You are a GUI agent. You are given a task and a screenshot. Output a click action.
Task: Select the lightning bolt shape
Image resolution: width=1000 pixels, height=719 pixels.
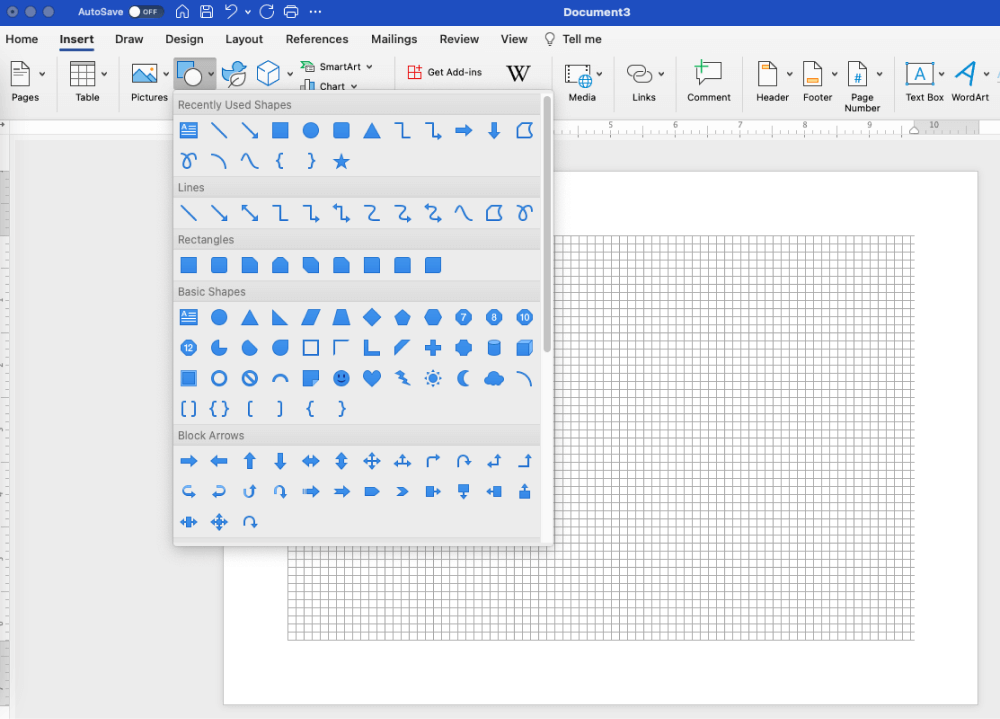point(402,378)
